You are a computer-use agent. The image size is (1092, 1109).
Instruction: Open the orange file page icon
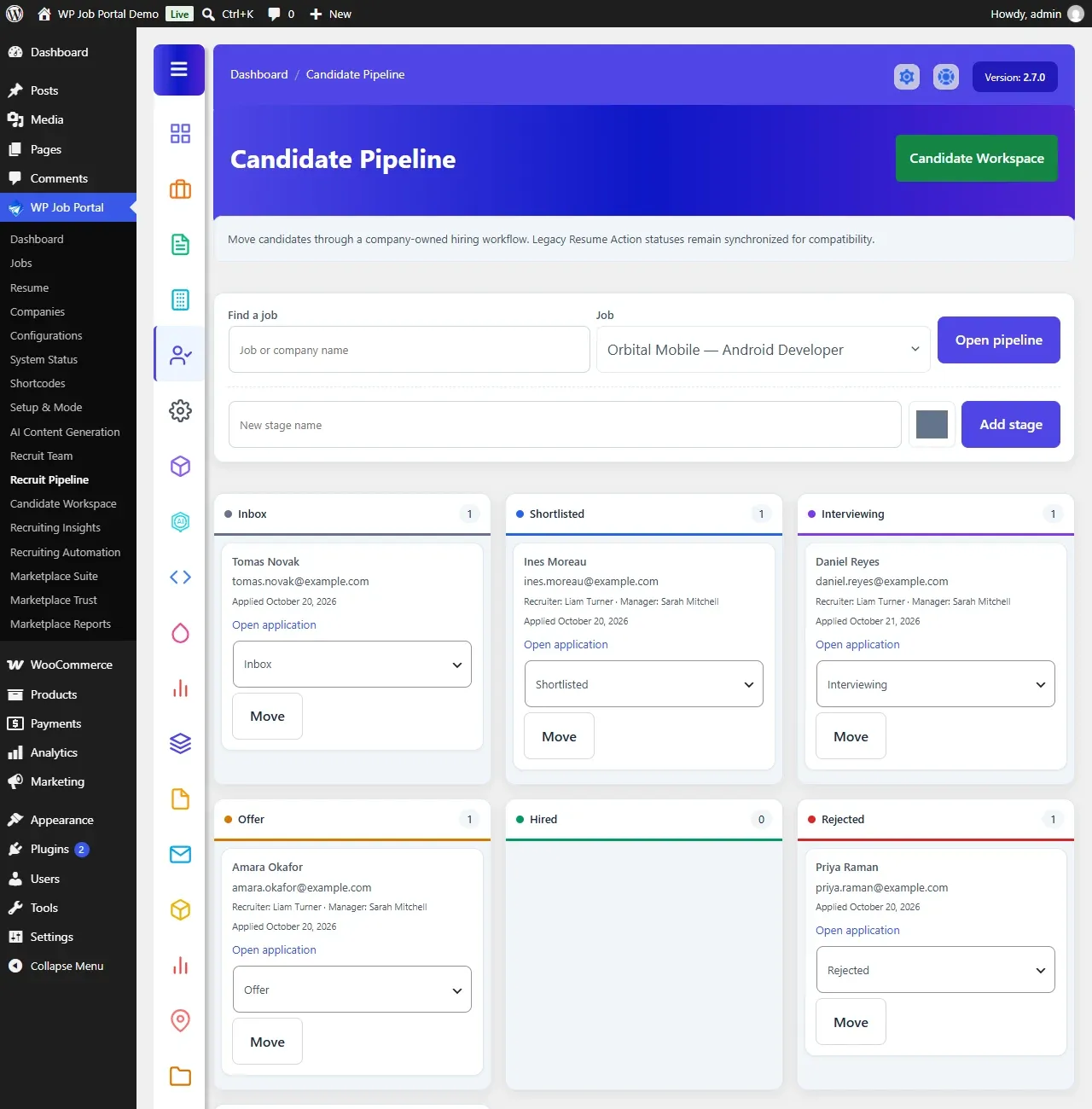[180, 798]
